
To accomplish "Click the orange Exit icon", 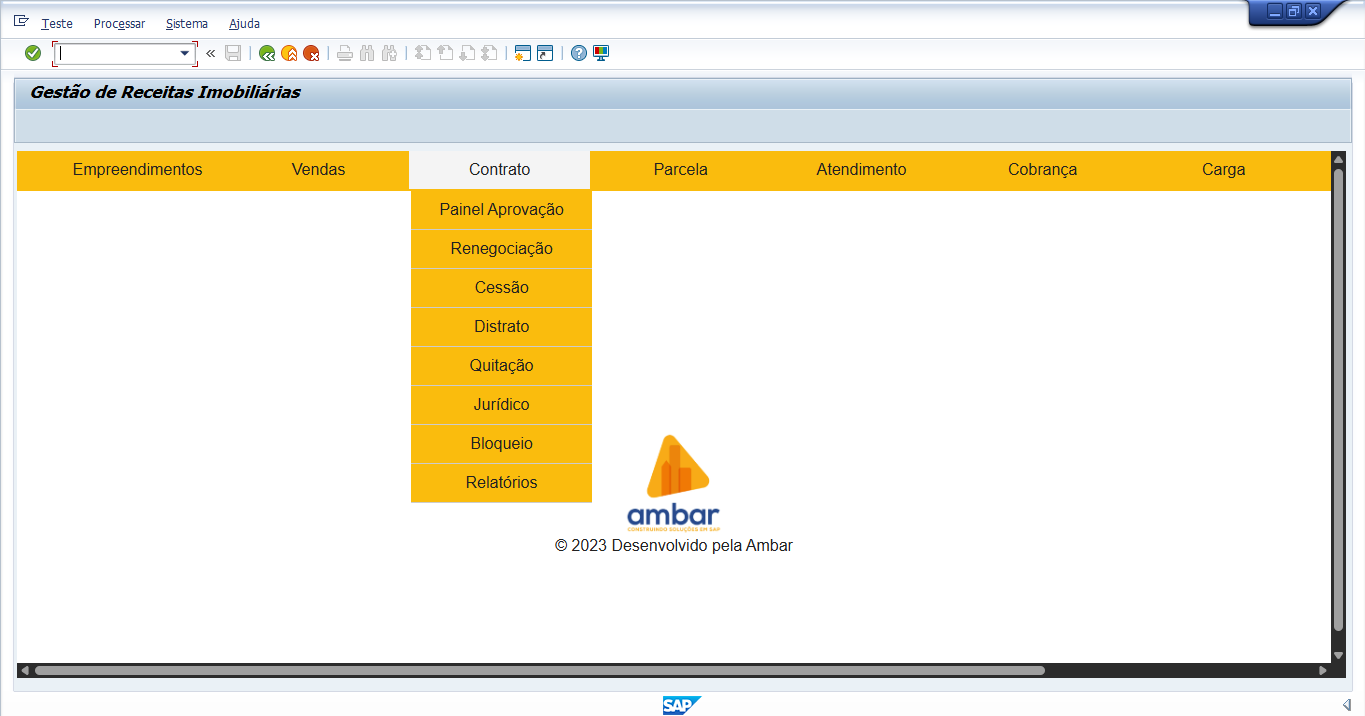I will coord(289,53).
